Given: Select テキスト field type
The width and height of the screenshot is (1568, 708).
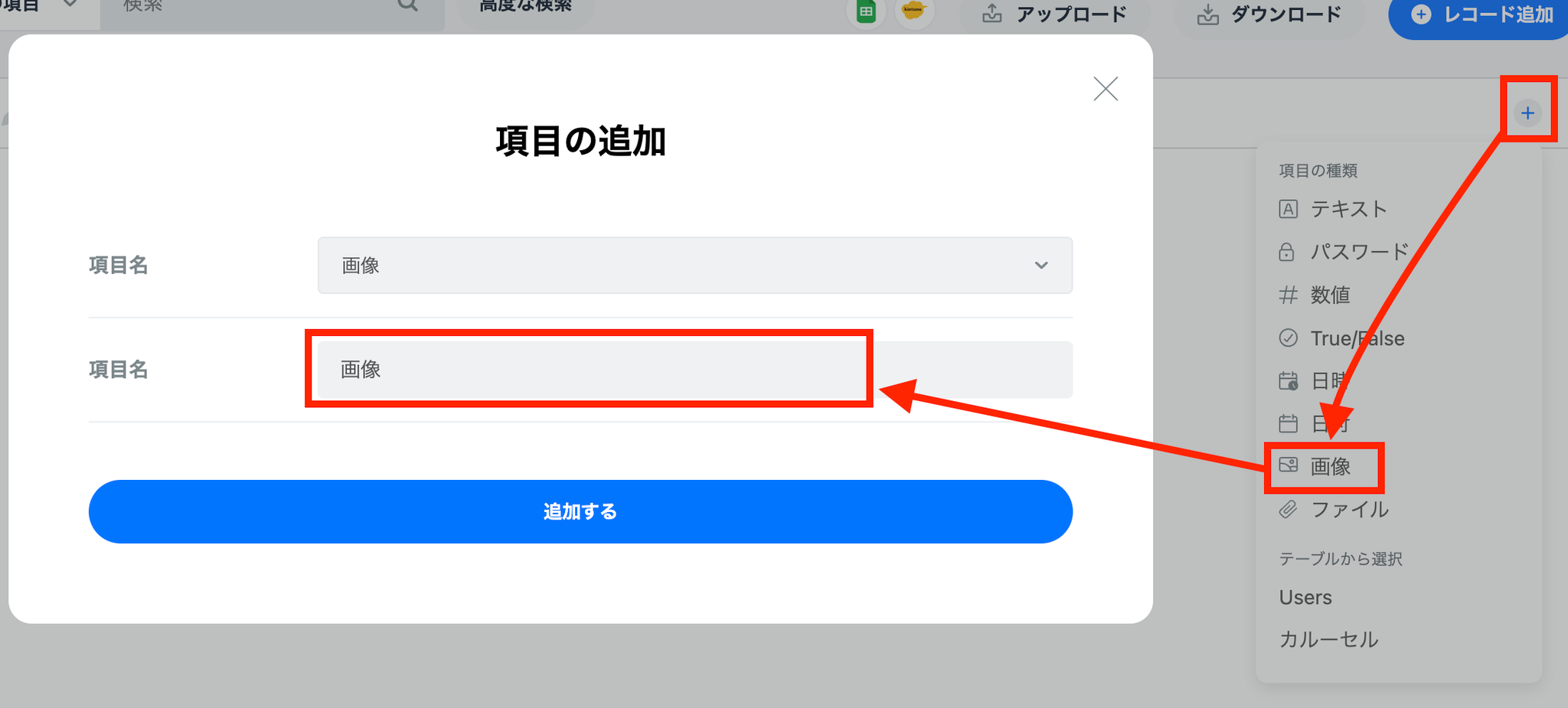Looking at the screenshot, I should pos(1333,209).
